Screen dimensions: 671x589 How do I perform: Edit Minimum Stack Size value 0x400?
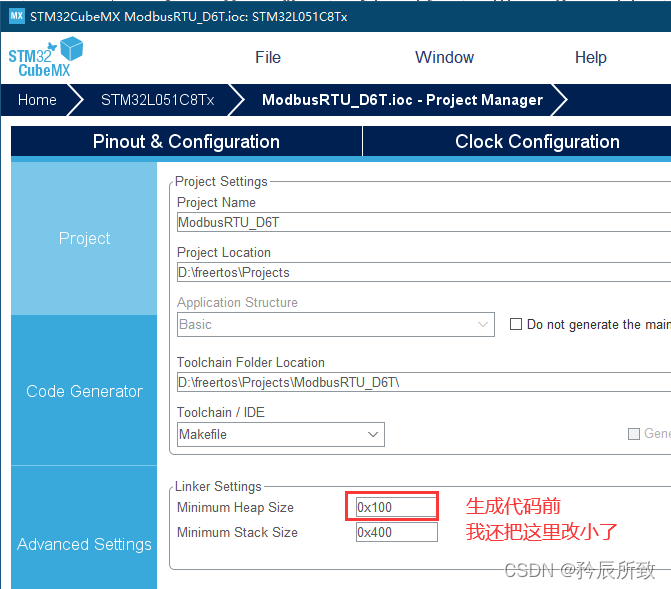[396, 532]
